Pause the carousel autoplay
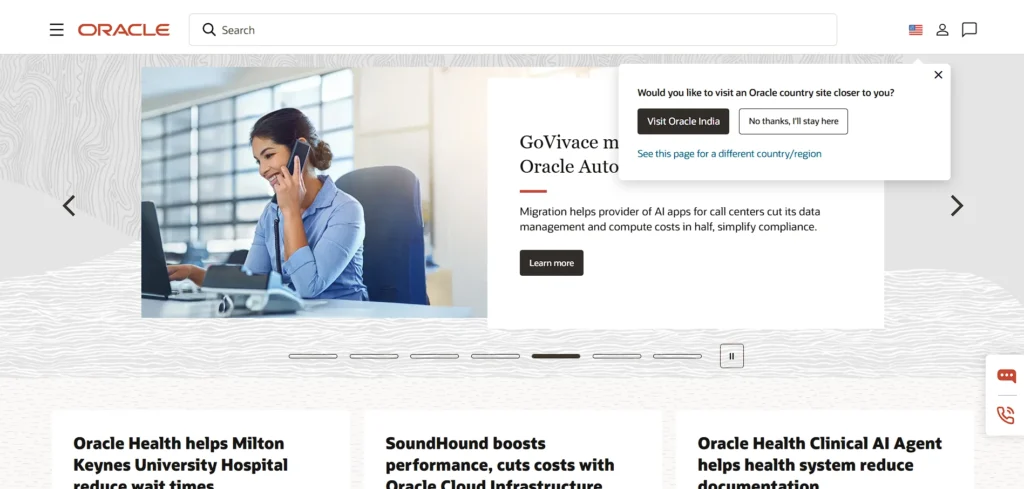This screenshot has width=1024, height=489. coord(732,356)
